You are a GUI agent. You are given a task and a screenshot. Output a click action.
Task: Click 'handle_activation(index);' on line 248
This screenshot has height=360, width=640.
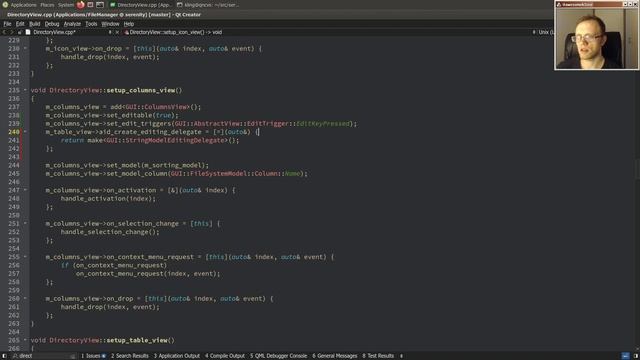coord(108,198)
